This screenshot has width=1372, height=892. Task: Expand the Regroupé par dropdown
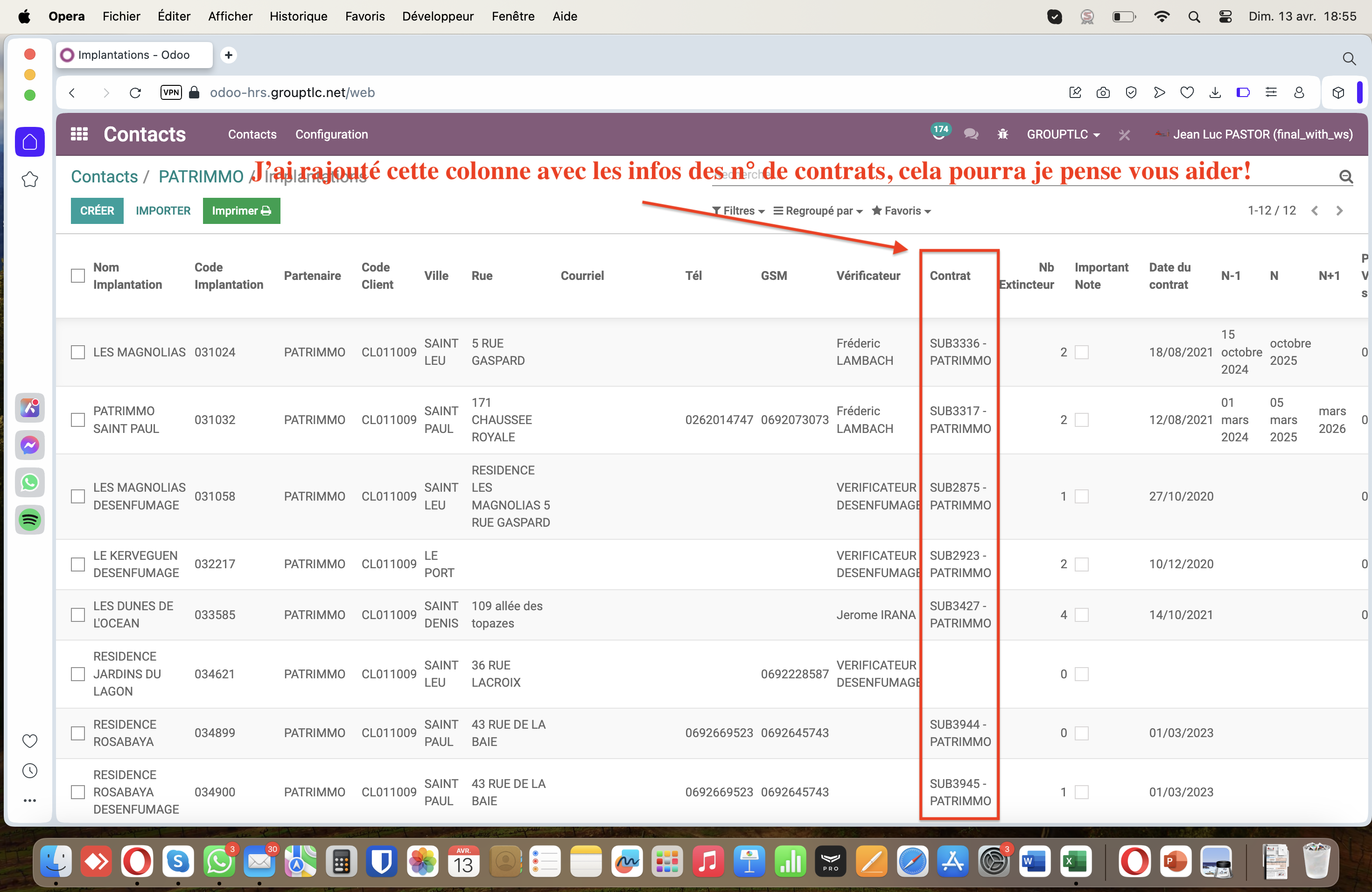pos(818,211)
